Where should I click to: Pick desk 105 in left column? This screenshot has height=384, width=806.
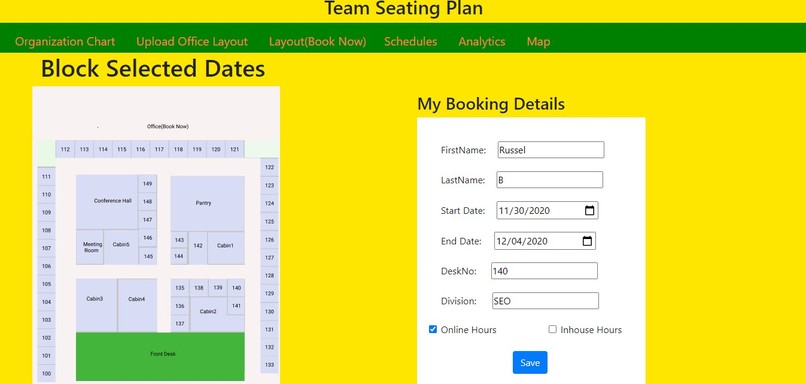[x=46, y=284]
